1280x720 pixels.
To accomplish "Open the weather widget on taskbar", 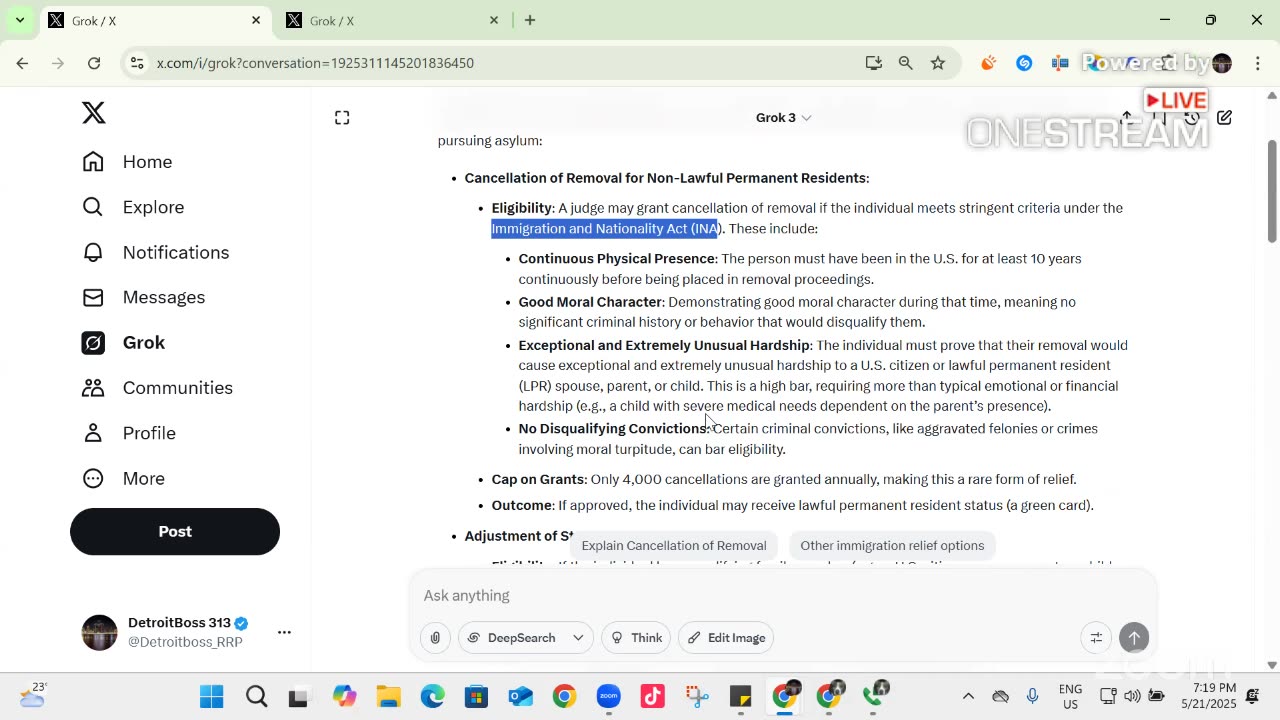I will click(32, 696).
